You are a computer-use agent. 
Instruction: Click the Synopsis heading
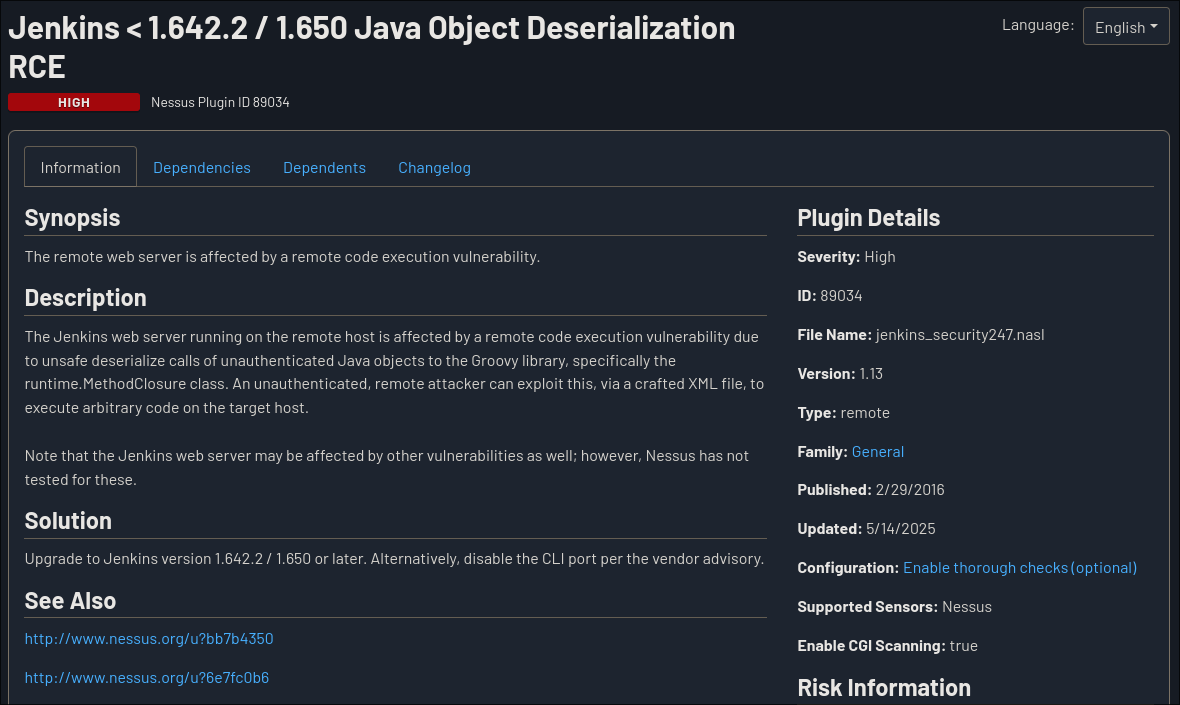pyautogui.click(x=72, y=217)
